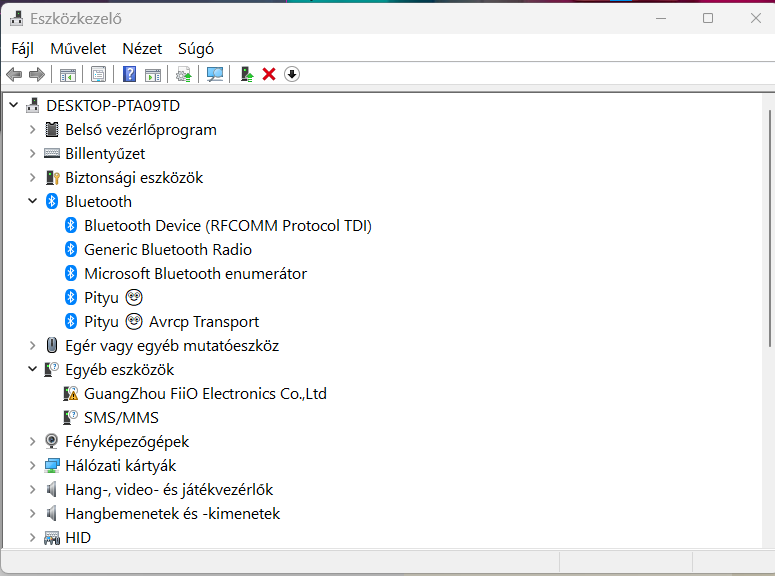Expand Belső vezérlőprogram category
Screen dimensions: 775x576
tap(33, 130)
